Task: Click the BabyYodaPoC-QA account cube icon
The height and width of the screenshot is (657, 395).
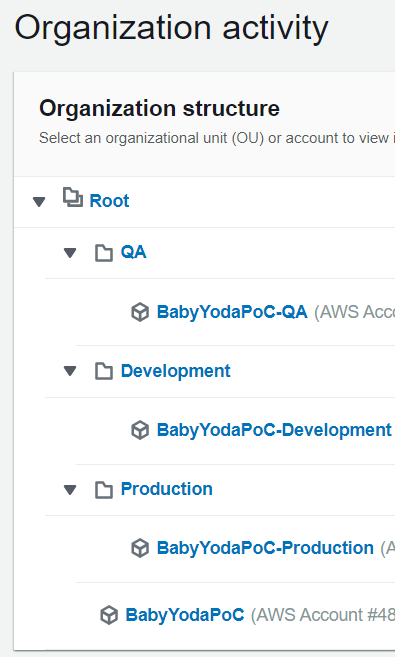Action: [140, 312]
